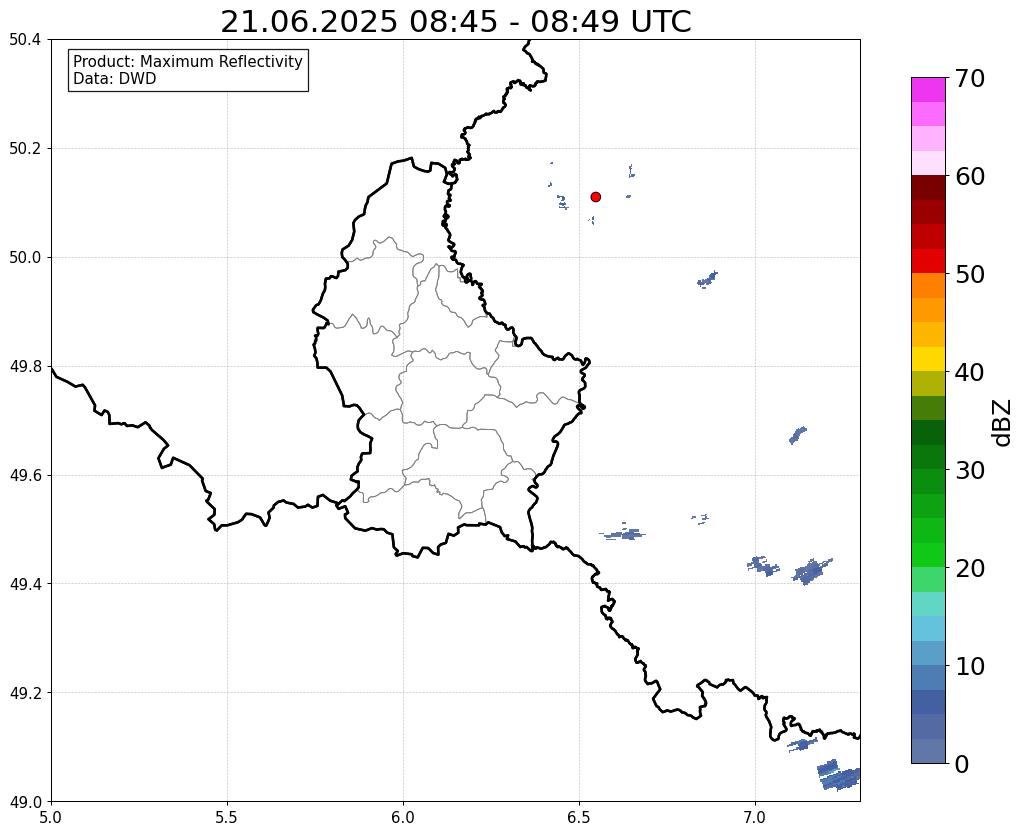Viewport: 1023px width, 834px height.
Task: Click longitude tick label 6.5
Action: 579,818
